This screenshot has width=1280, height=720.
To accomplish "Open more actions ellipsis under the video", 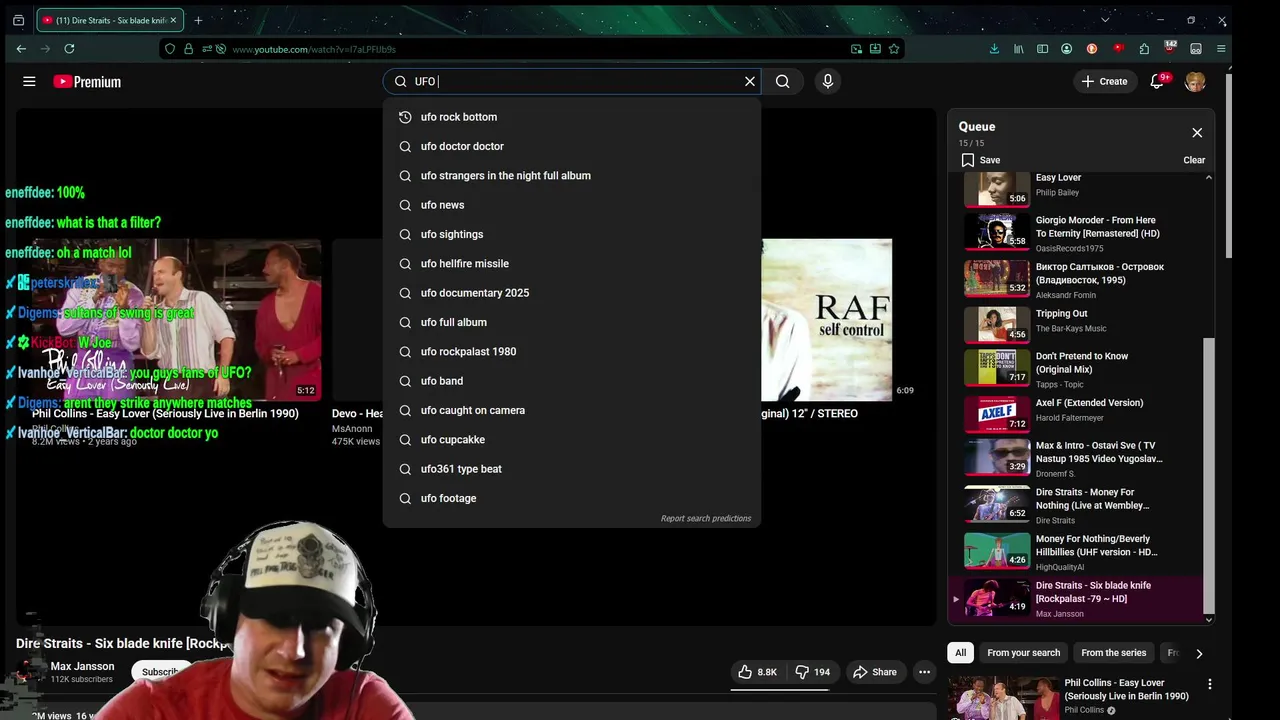I will 925,672.
